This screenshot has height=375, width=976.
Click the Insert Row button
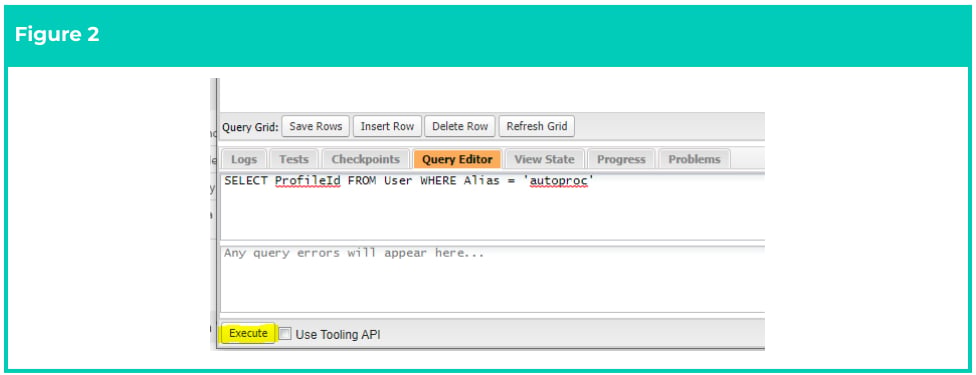click(x=387, y=126)
